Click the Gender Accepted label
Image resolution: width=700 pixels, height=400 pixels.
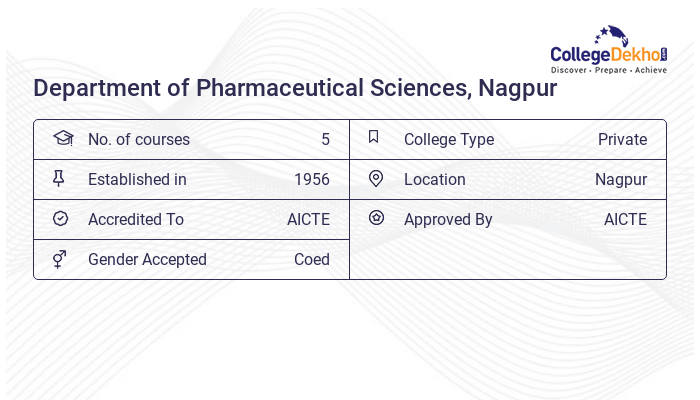coord(147,259)
